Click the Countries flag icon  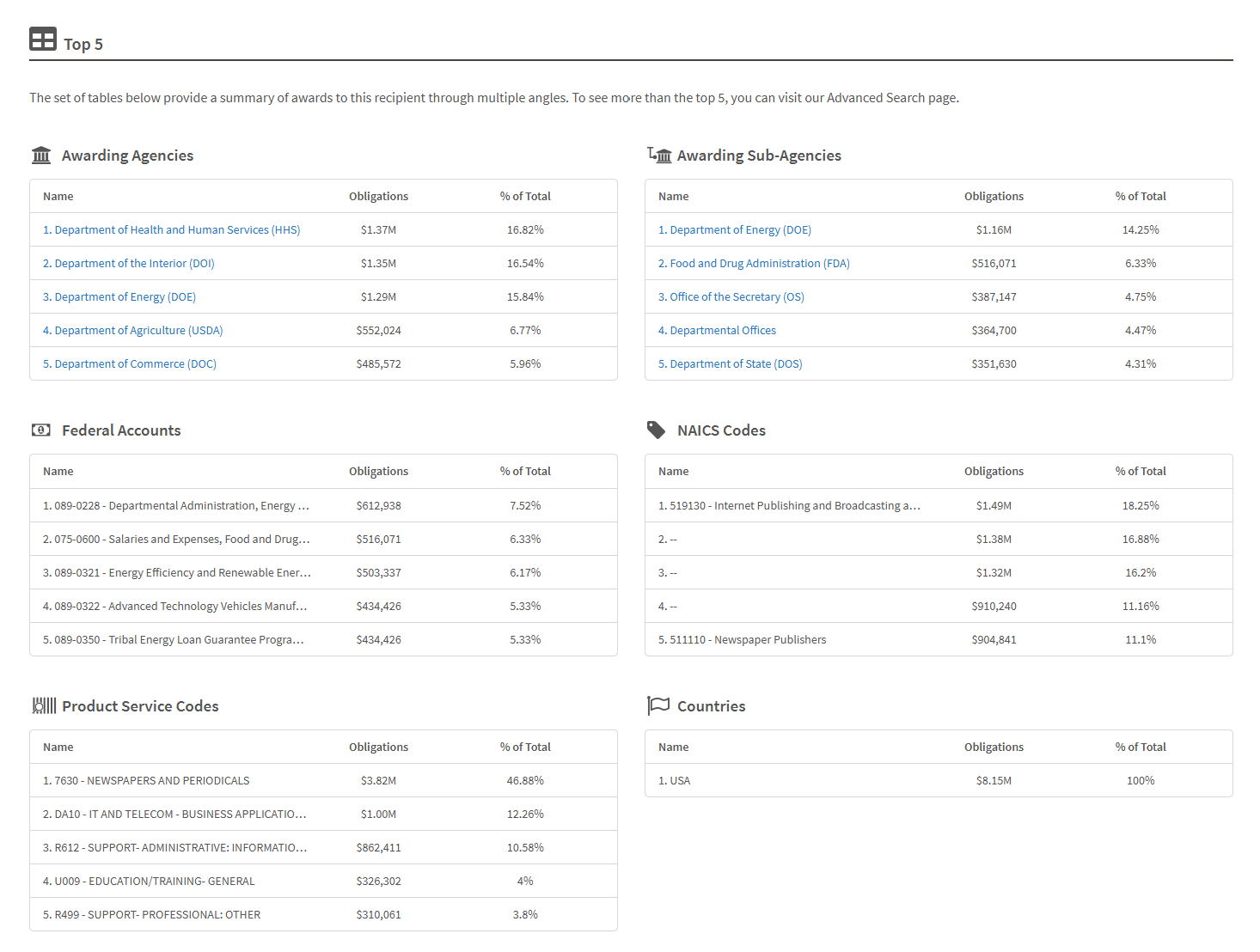(658, 705)
